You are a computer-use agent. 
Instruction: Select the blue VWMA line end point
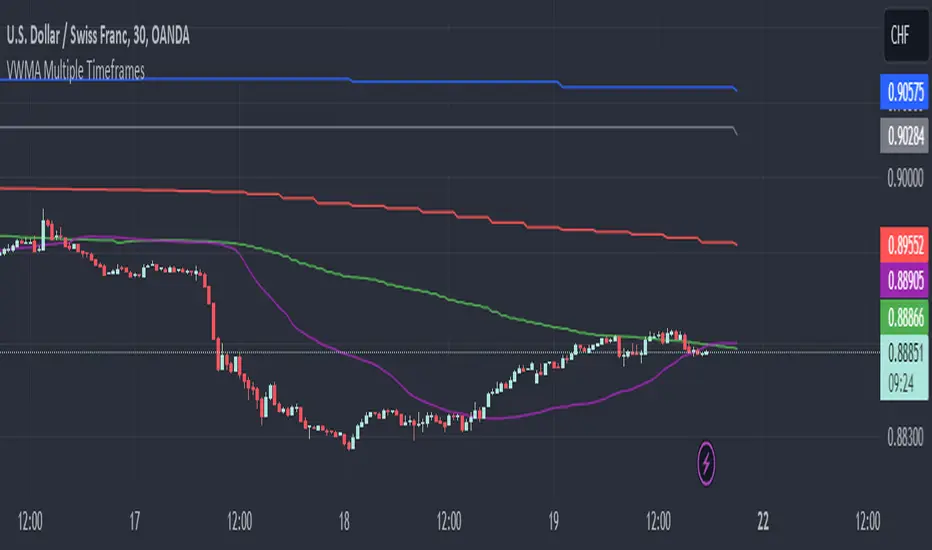pos(736,91)
